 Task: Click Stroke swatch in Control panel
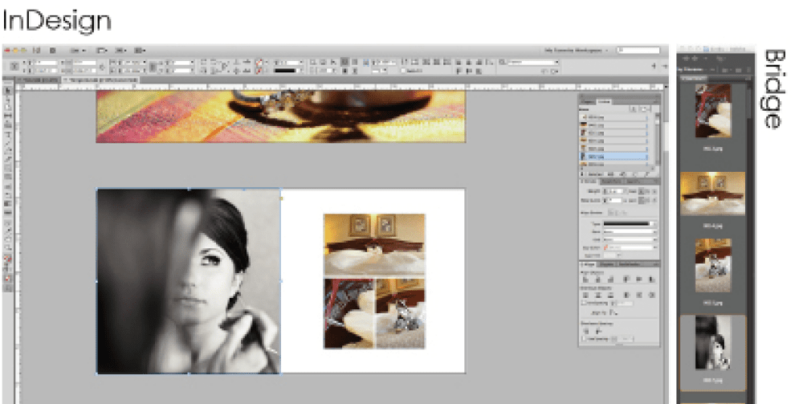pos(259,71)
